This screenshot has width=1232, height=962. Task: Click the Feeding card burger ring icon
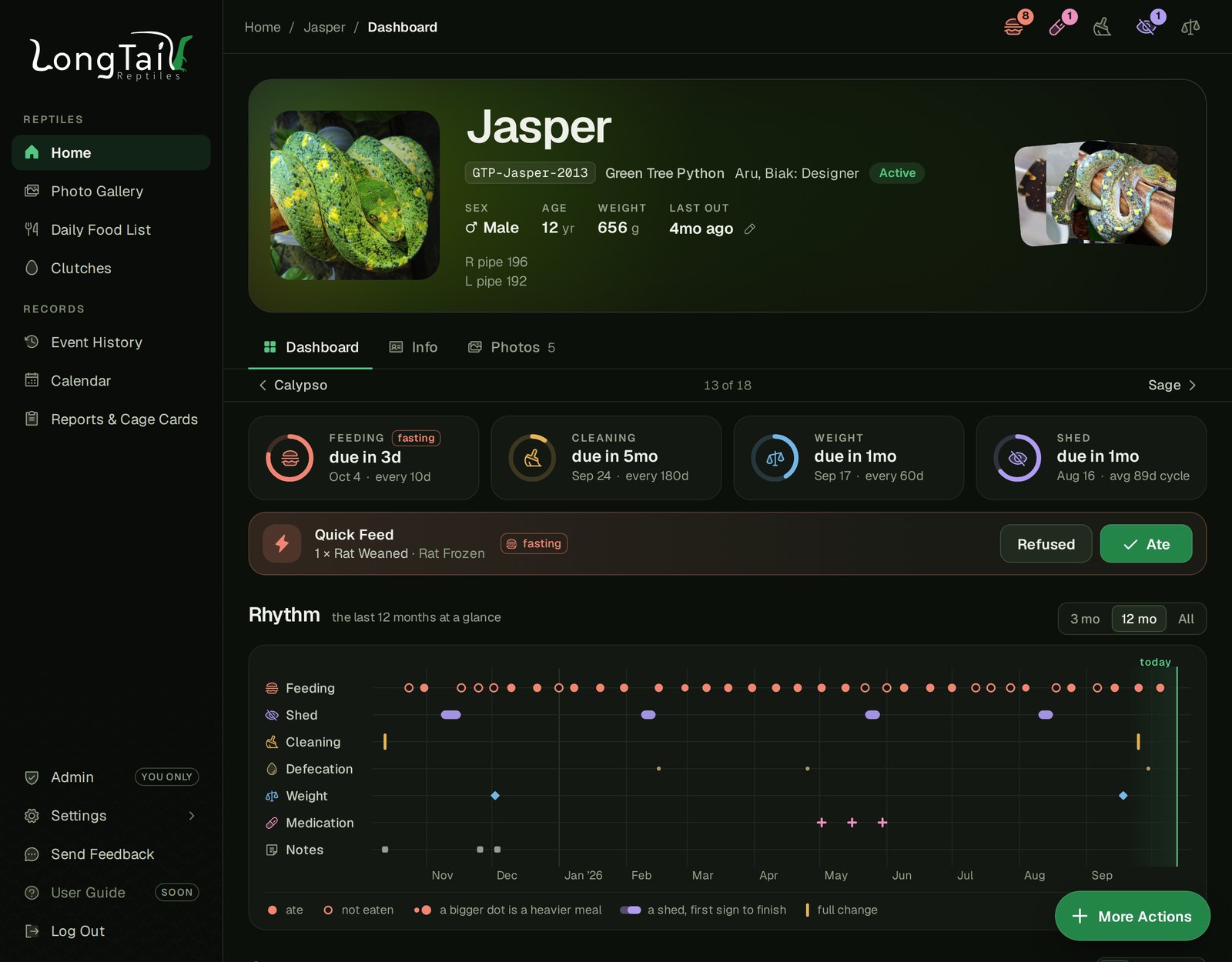click(290, 458)
